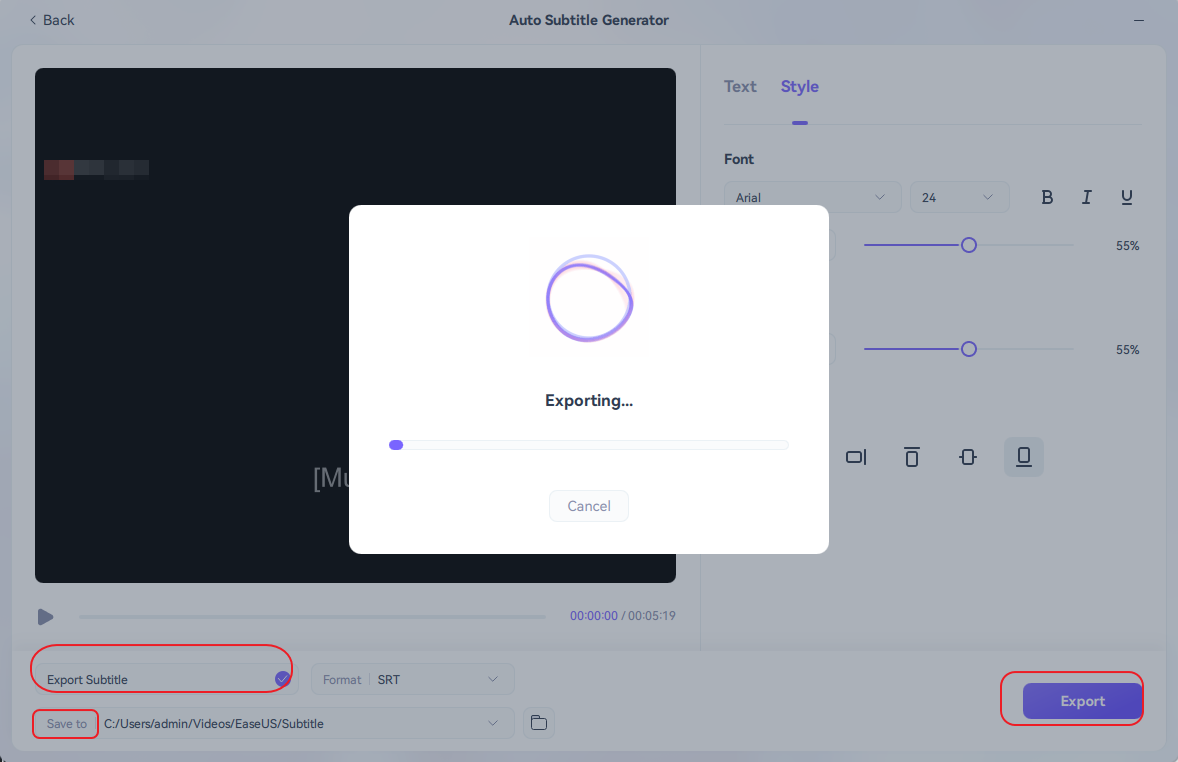Expand the font size 24 dropdown
Viewport: 1178px width, 762px height.
point(958,197)
